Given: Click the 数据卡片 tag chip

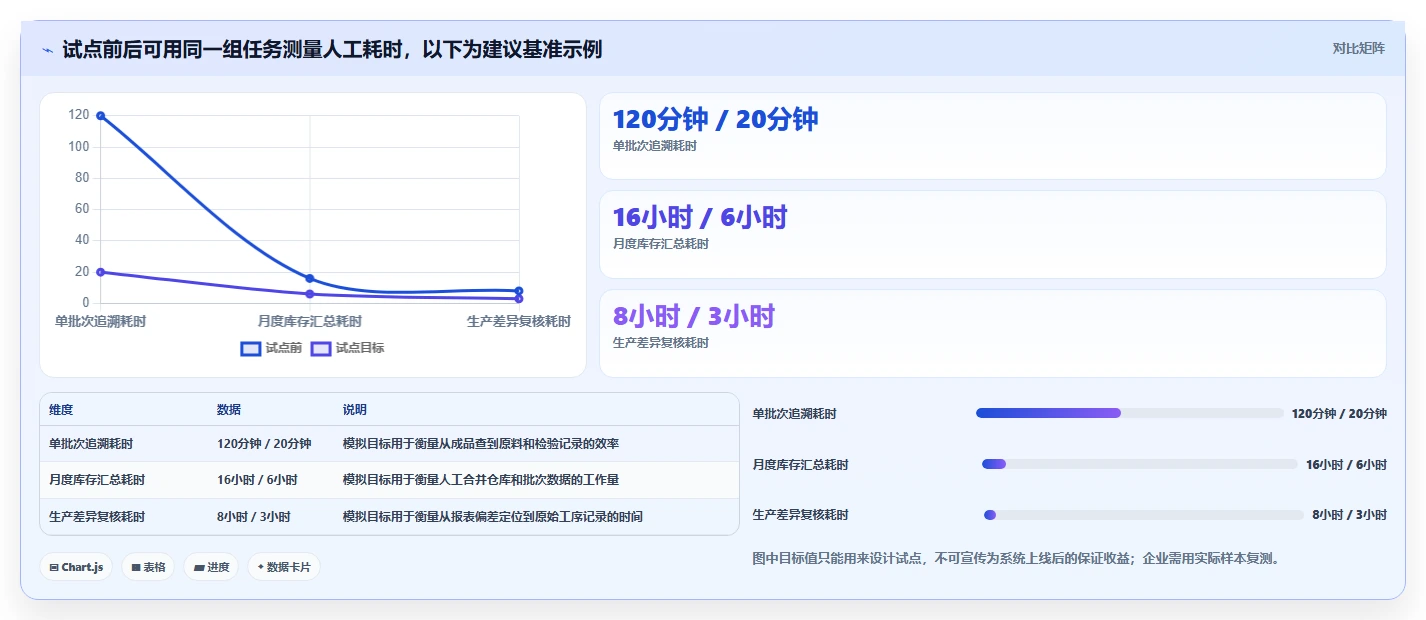Looking at the screenshot, I should [x=284, y=567].
